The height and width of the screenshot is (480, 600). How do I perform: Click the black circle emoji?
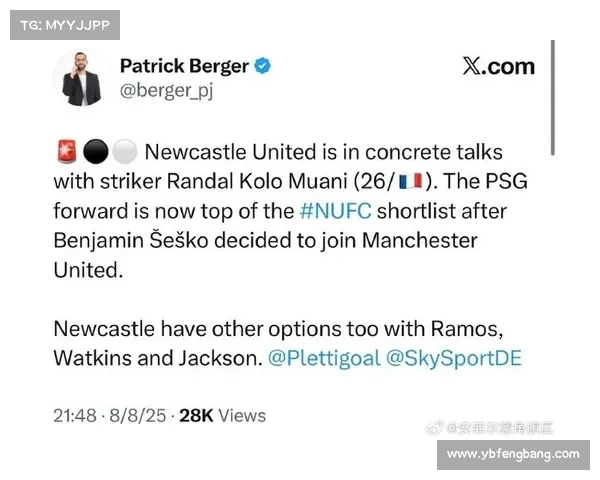tap(95, 152)
